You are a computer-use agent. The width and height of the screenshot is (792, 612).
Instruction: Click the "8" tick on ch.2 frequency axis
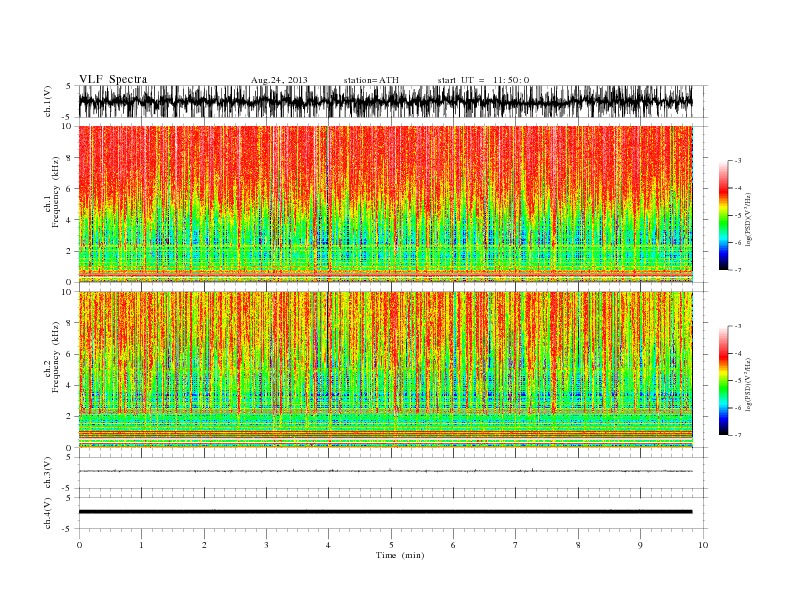click(x=69, y=323)
